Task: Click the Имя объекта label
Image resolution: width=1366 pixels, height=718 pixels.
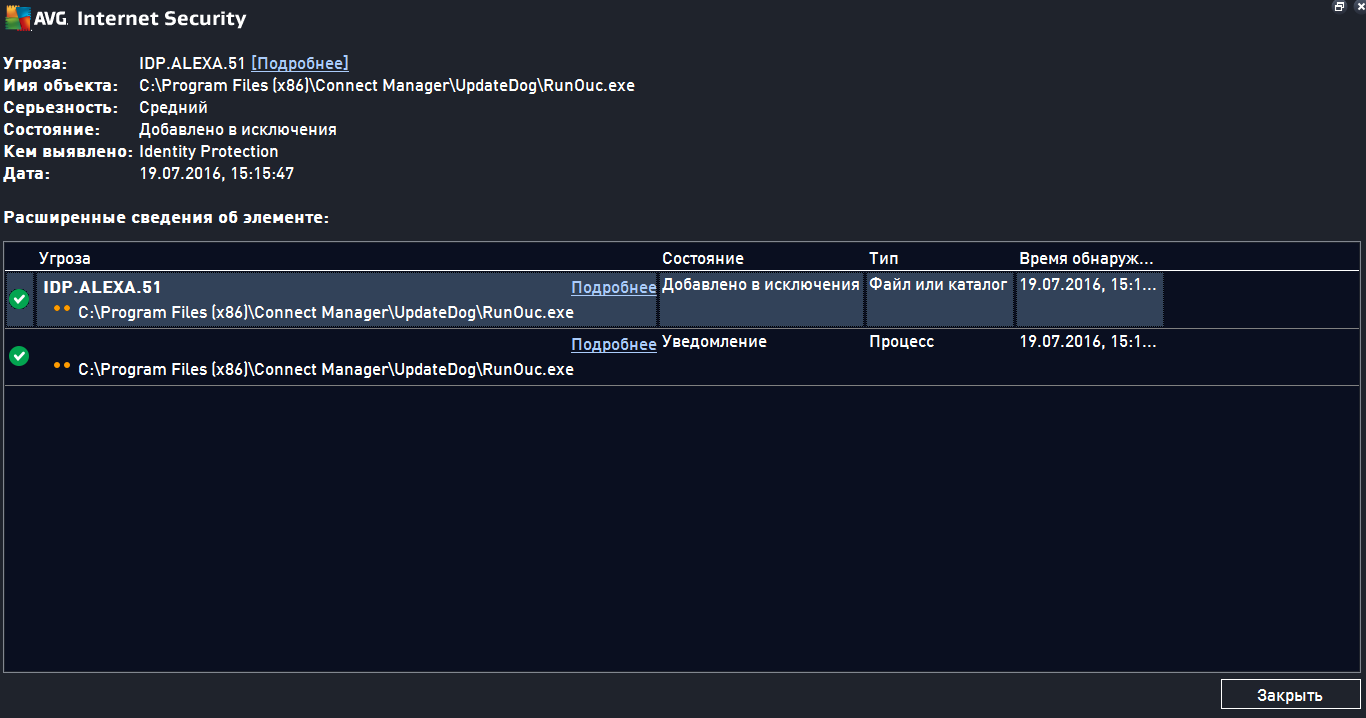Action: (x=60, y=86)
